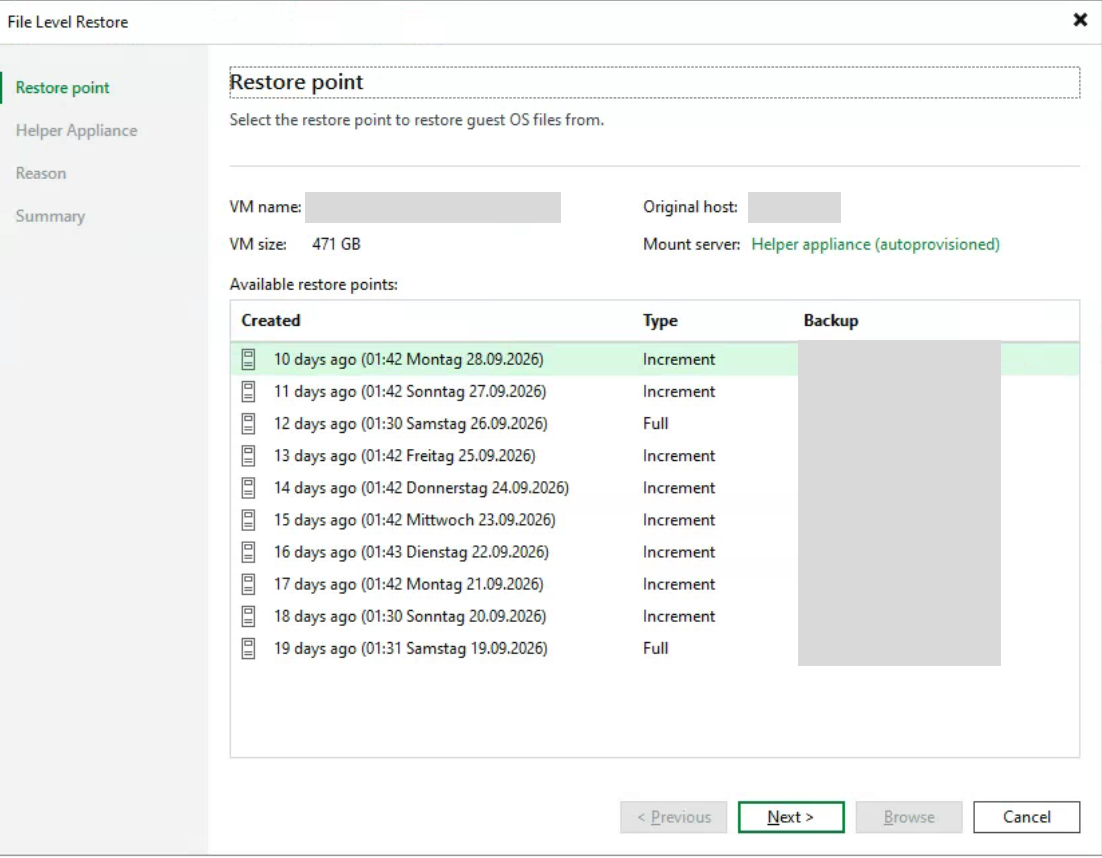Click restore point icon for 20.09.2026 row

(x=248, y=616)
